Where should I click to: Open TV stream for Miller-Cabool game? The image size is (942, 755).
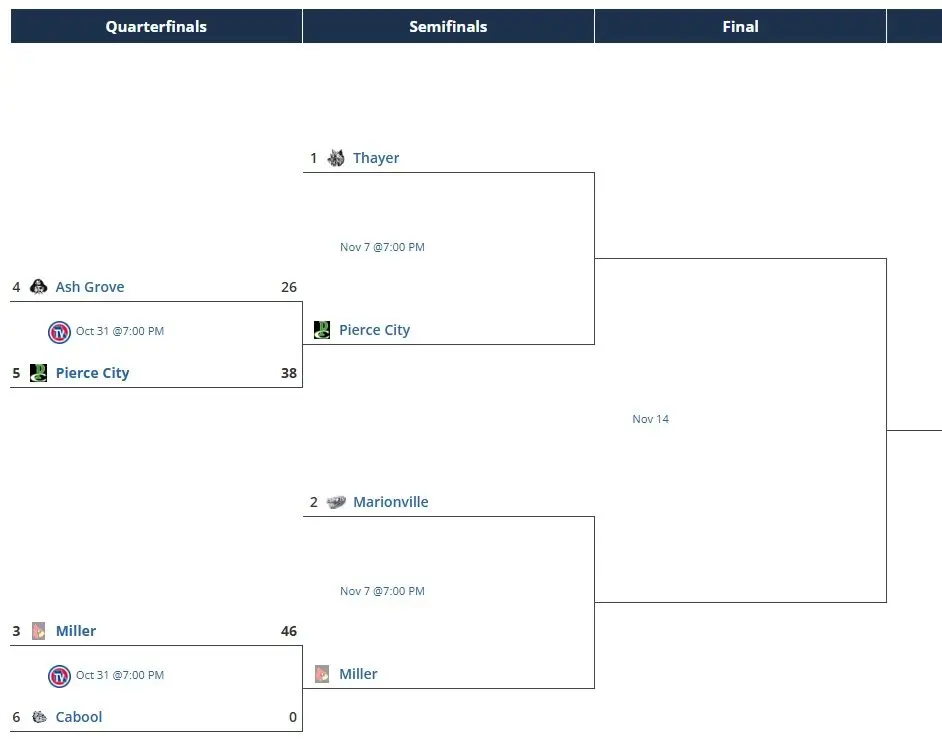click(x=59, y=675)
